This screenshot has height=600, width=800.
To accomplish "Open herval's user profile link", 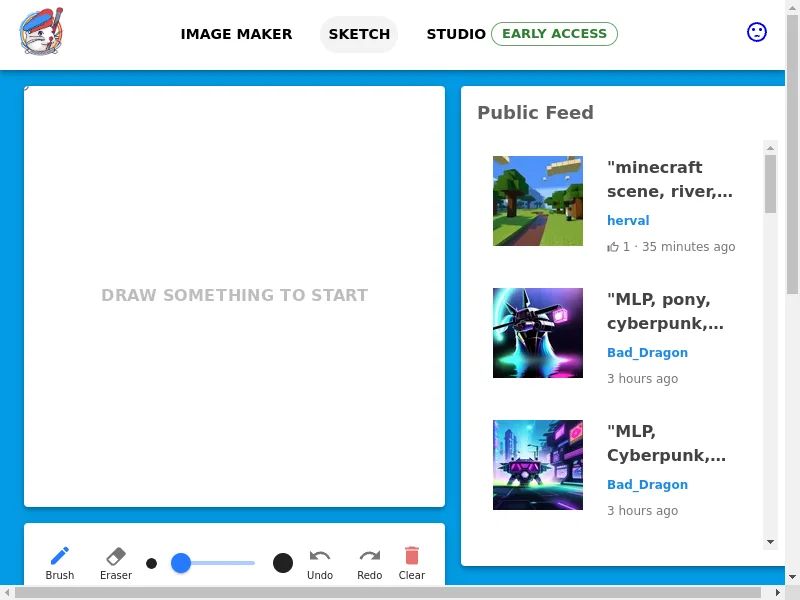I will [628, 220].
